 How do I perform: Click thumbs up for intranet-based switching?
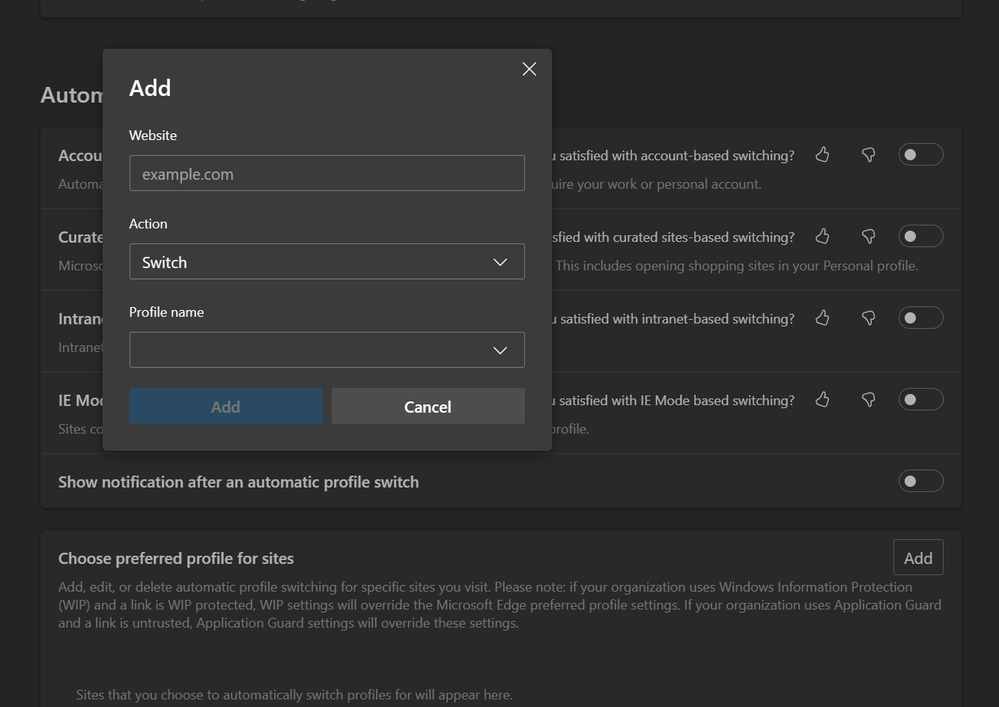(822, 318)
